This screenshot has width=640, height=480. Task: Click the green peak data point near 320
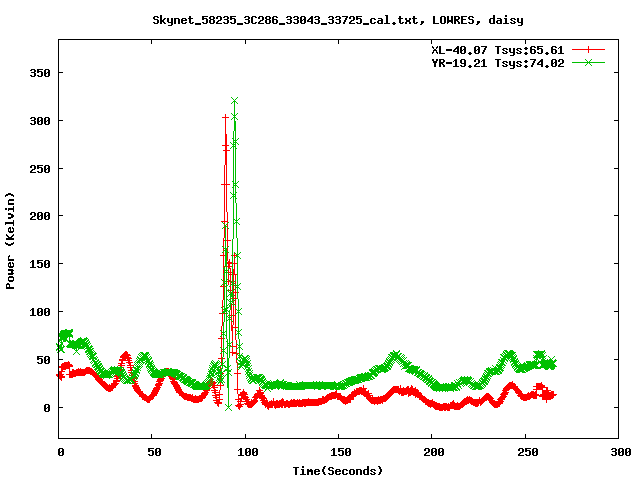234,100
